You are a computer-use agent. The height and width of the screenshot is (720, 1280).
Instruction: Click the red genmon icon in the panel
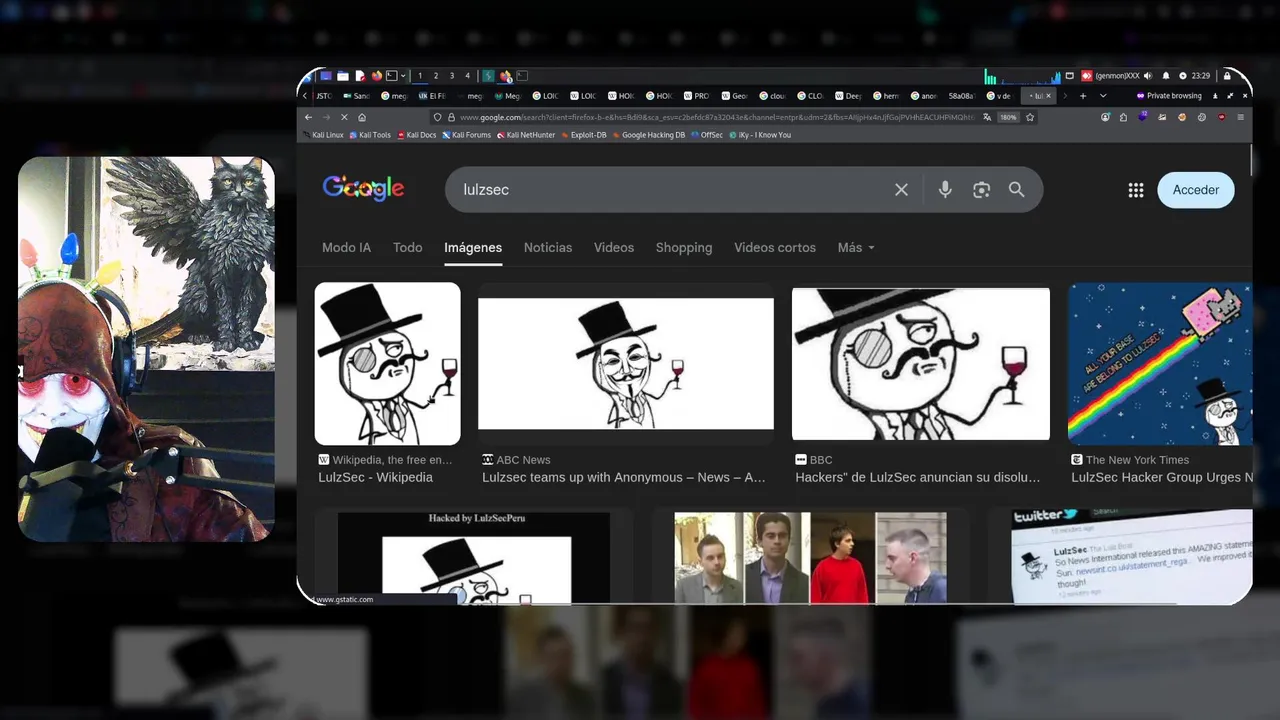pyautogui.click(x=1087, y=76)
